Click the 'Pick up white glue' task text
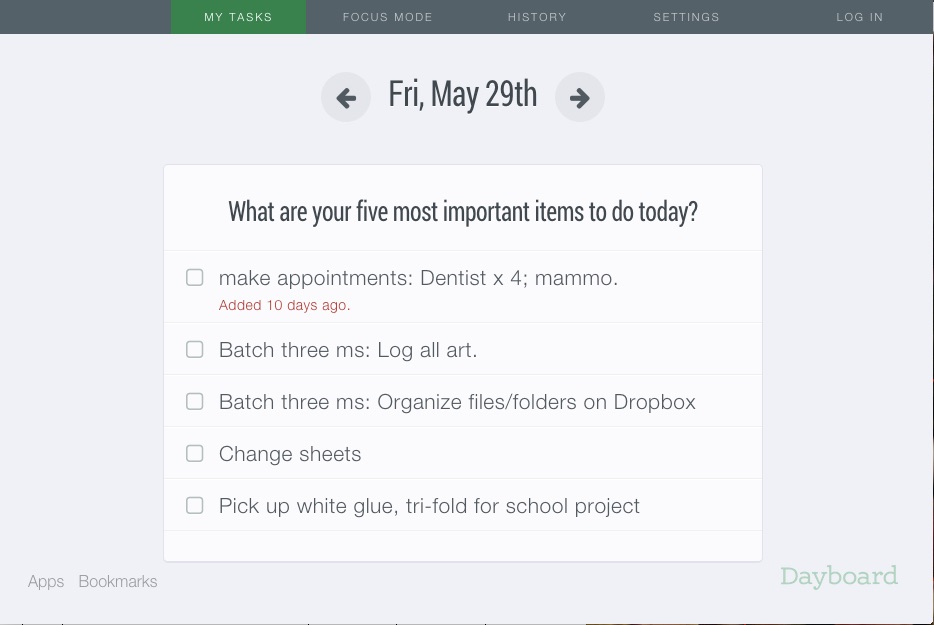This screenshot has width=934, height=625. [x=429, y=506]
